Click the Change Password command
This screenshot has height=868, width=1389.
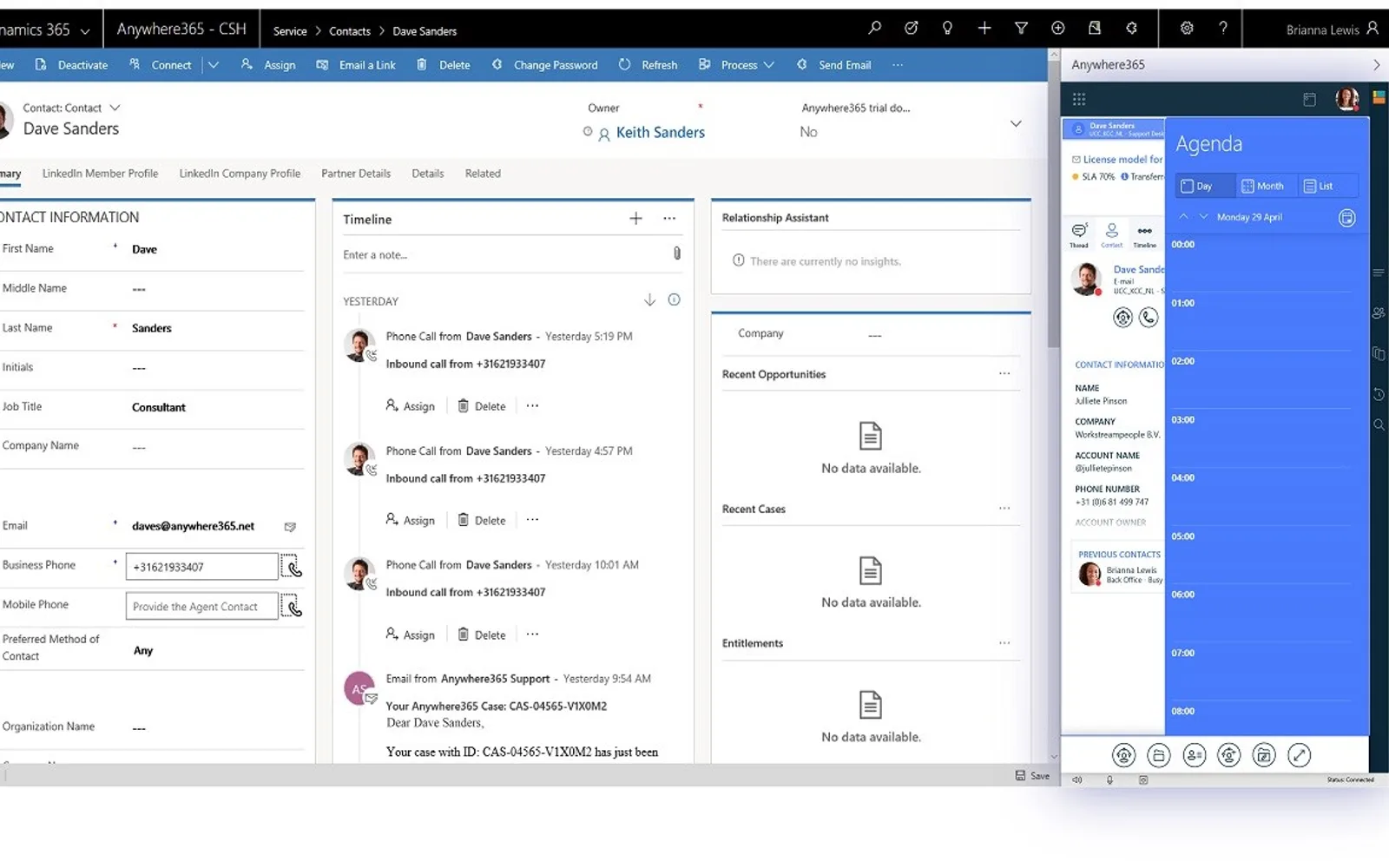tap(545, 65)
